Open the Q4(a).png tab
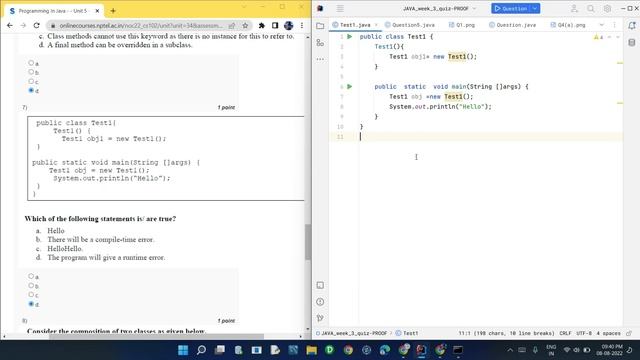Viewport: 640px width, 360px height. tap(568, 25)
